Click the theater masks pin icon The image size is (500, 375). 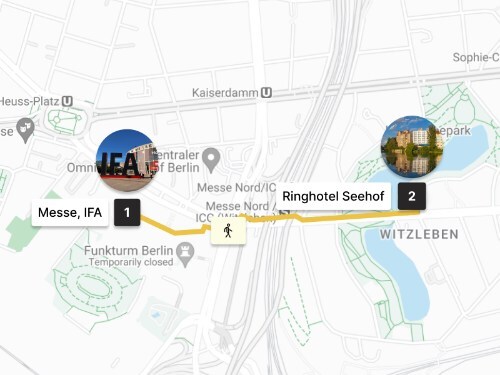25,130
